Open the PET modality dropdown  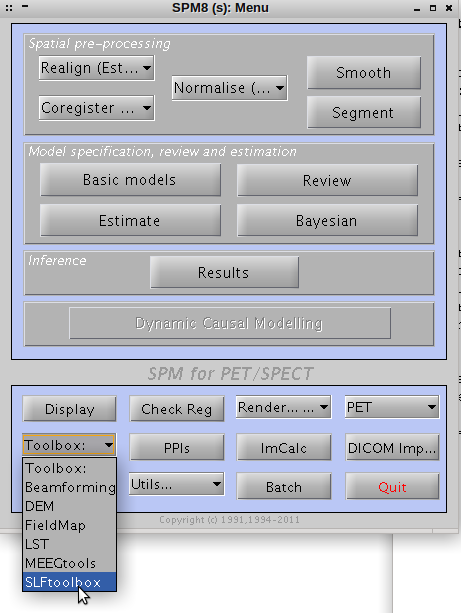pos(392,407)
